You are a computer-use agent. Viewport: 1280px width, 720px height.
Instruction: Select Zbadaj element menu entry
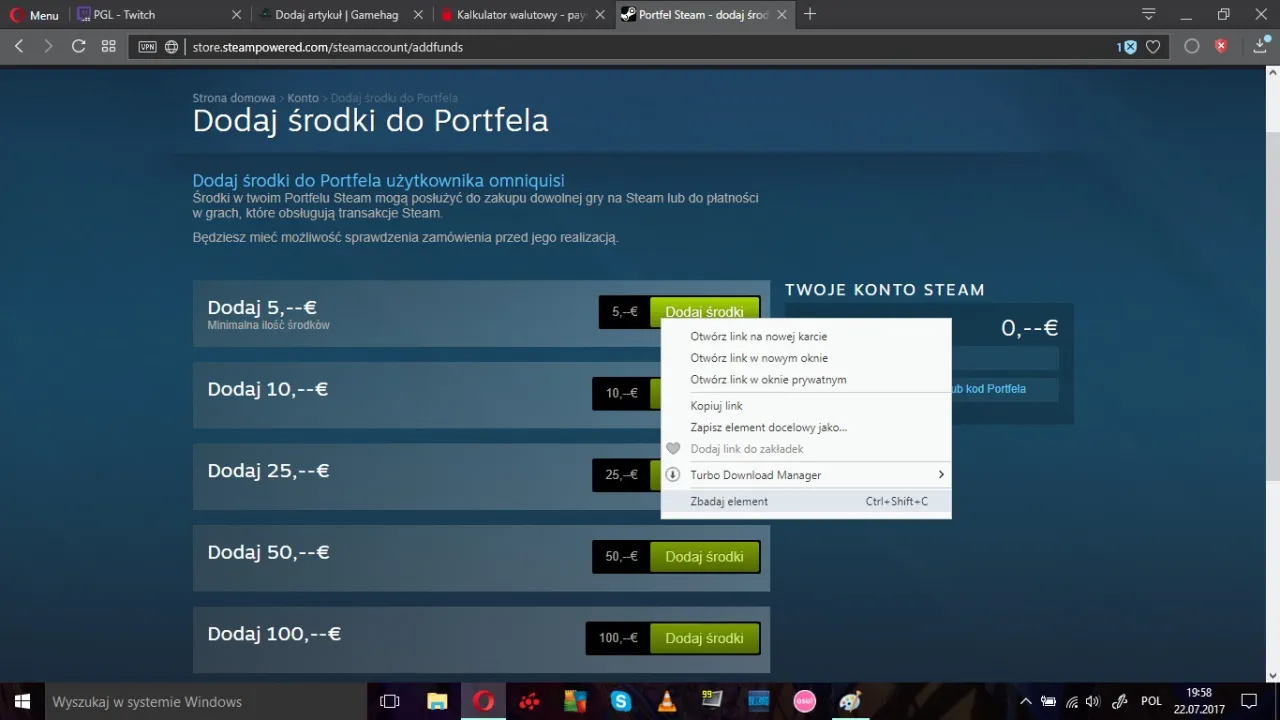click(x=806, y=501)
